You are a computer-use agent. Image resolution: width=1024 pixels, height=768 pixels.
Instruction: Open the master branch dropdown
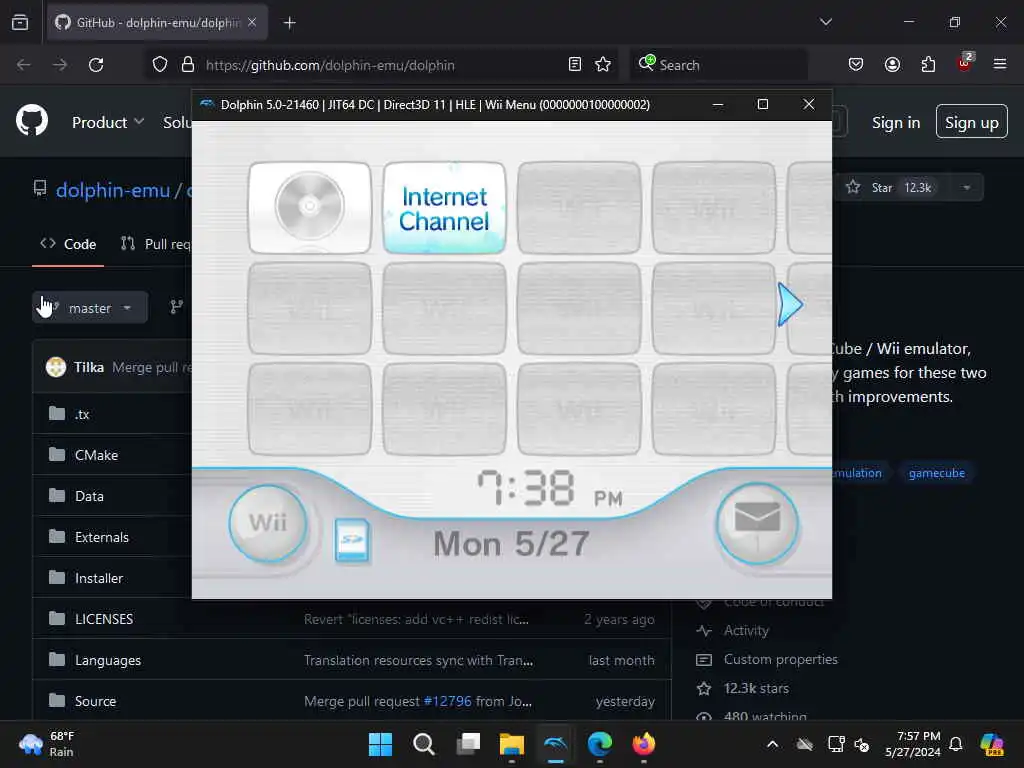tap(90, 308)
